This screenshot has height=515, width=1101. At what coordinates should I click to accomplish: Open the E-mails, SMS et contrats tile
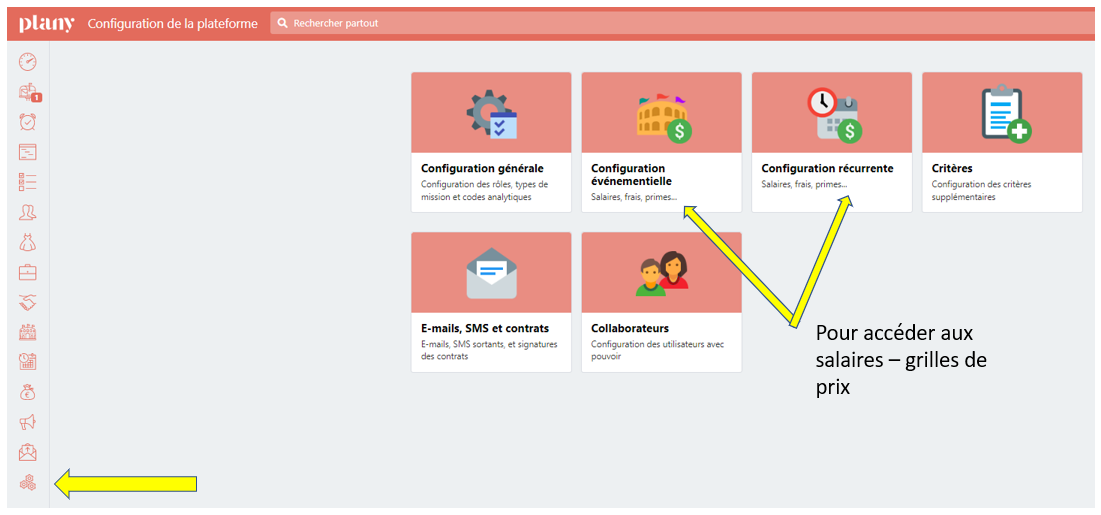491,302
